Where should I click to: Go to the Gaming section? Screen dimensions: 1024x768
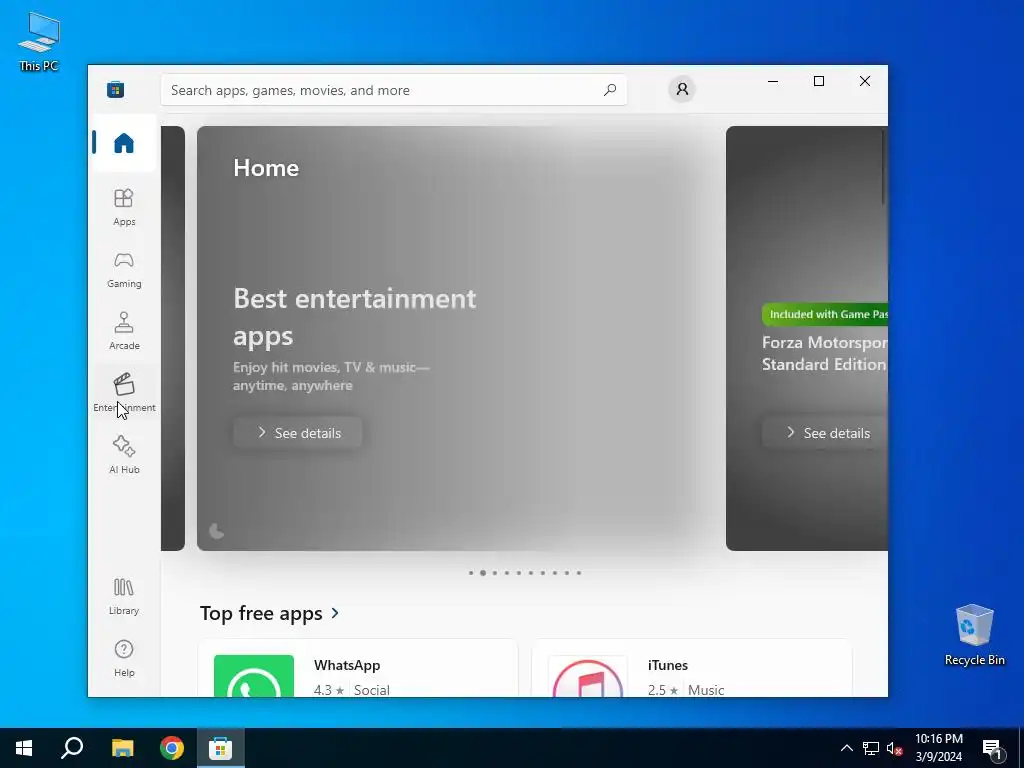(124, 269)
